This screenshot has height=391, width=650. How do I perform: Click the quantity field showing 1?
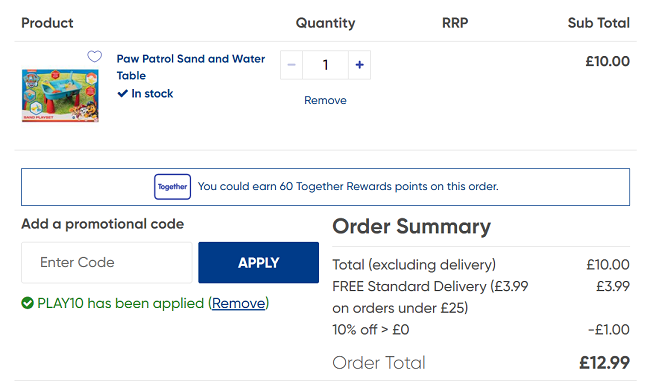click(325, 65)
